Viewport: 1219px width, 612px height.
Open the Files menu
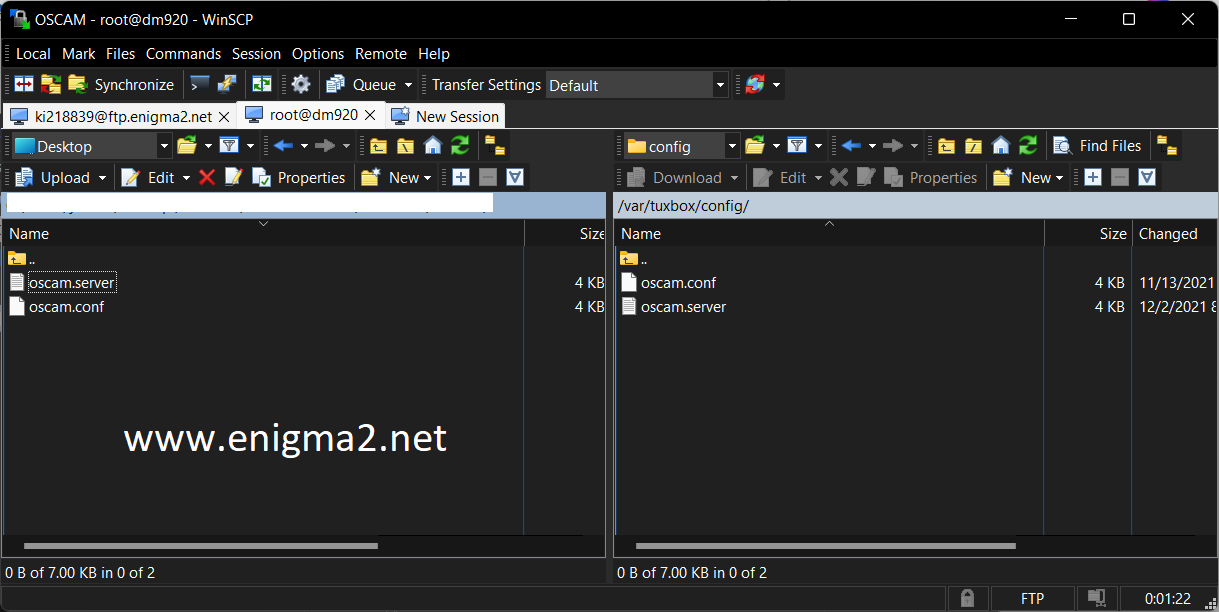(121, 54)
